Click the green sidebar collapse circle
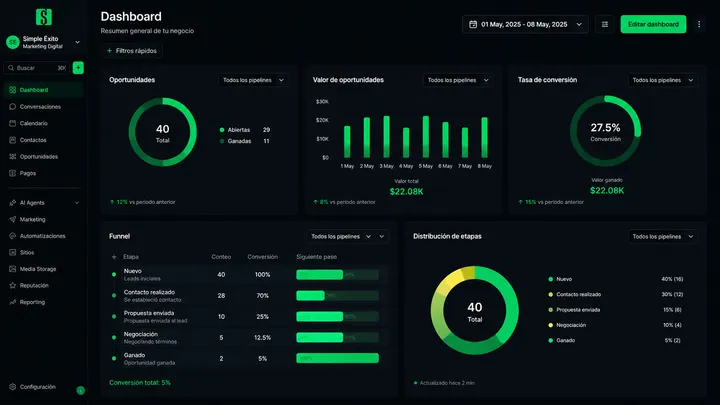The width and height of the screenshot is (720, 405). [x=80, y=391]
